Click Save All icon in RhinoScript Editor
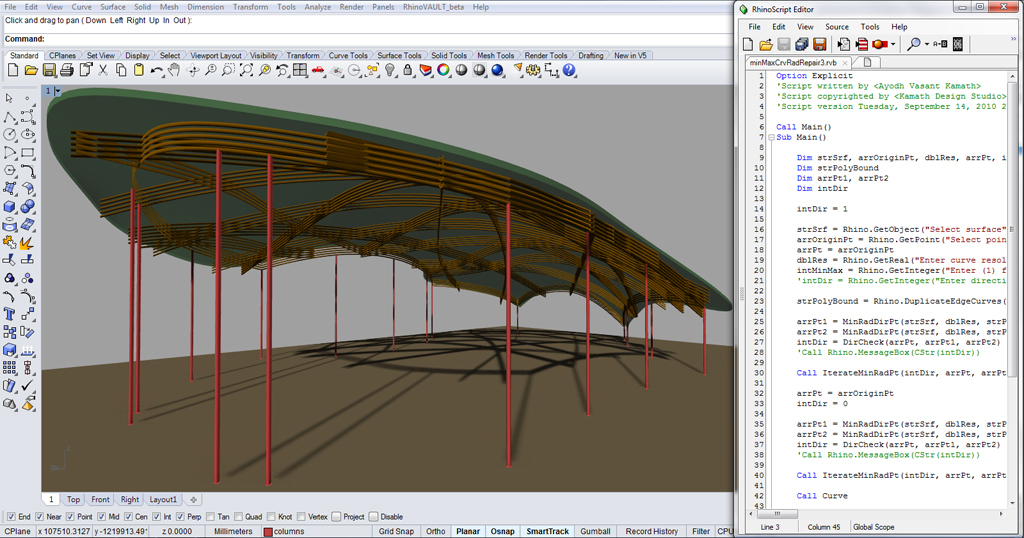This screenshot has width=1024, height=538. (x=802, y=44)
